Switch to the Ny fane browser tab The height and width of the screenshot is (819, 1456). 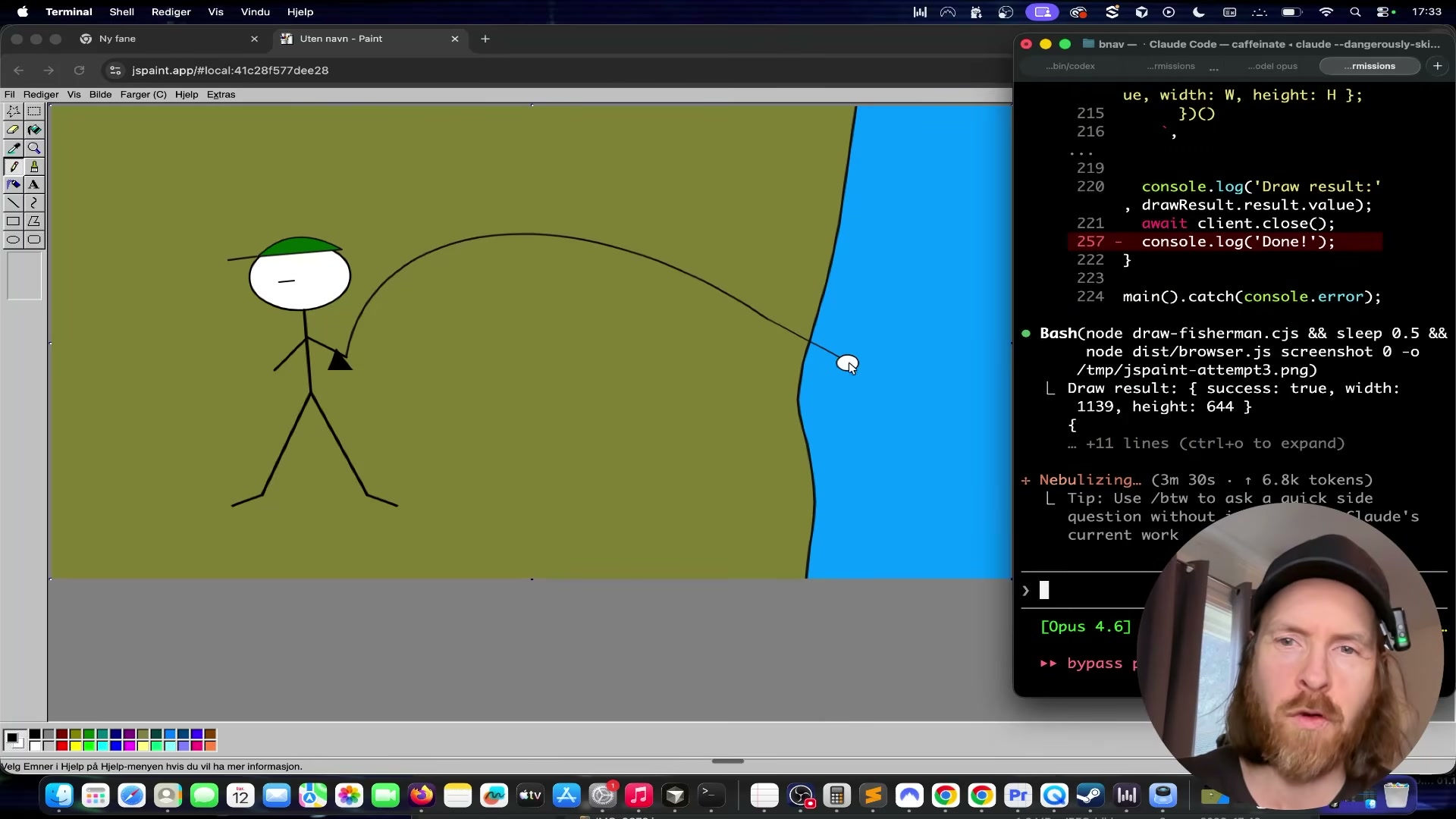pos(118,39)
